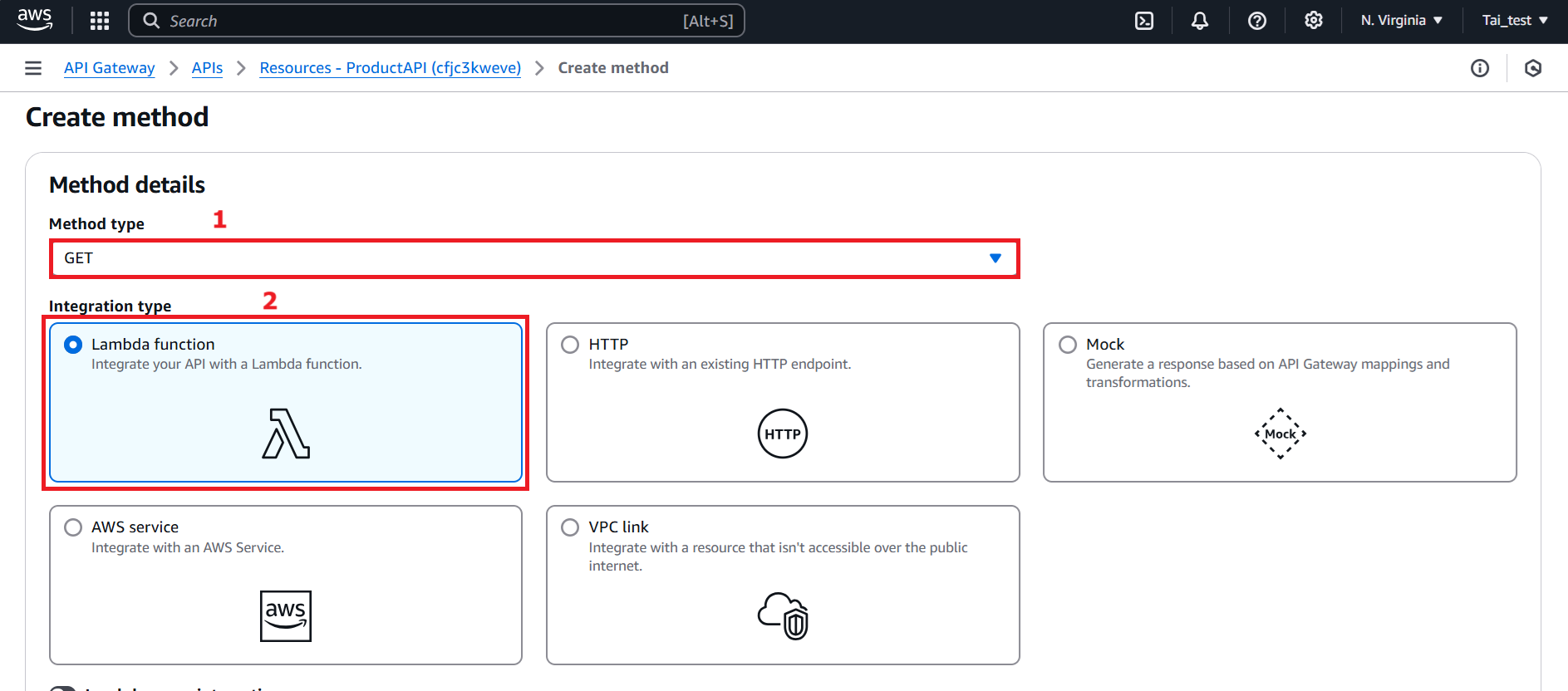Click the VPC cloud shield icon
Viewport: 1568px width, 691px height.
pyautogui.click(x=783, y=615)
